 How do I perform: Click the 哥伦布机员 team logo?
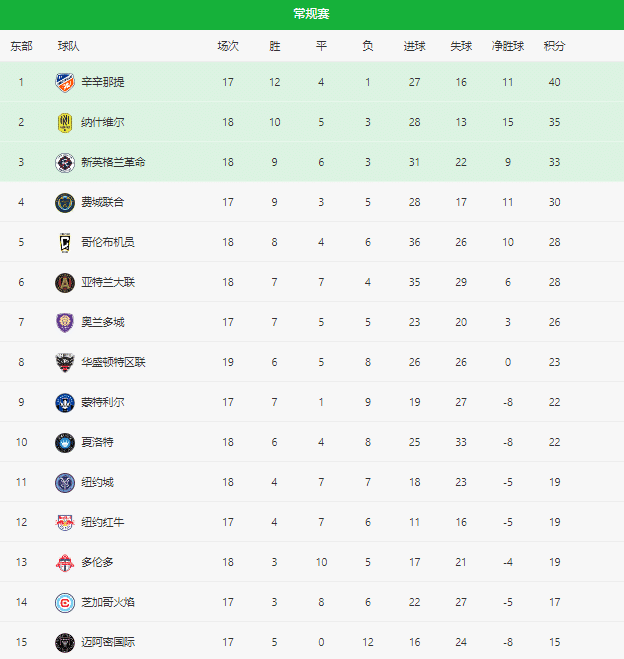tap(65, 242)
